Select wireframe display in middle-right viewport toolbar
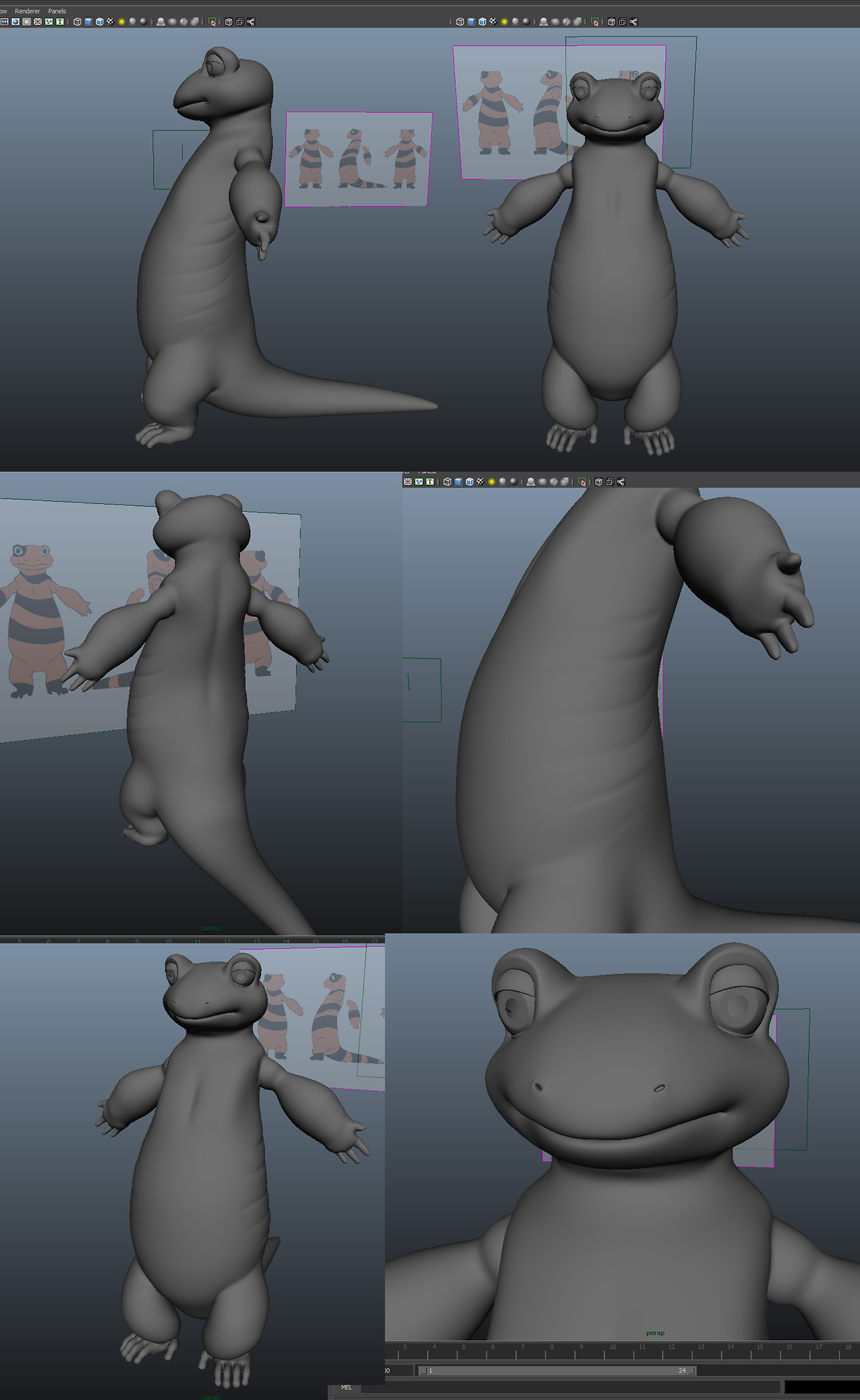 tap(447, 481)
